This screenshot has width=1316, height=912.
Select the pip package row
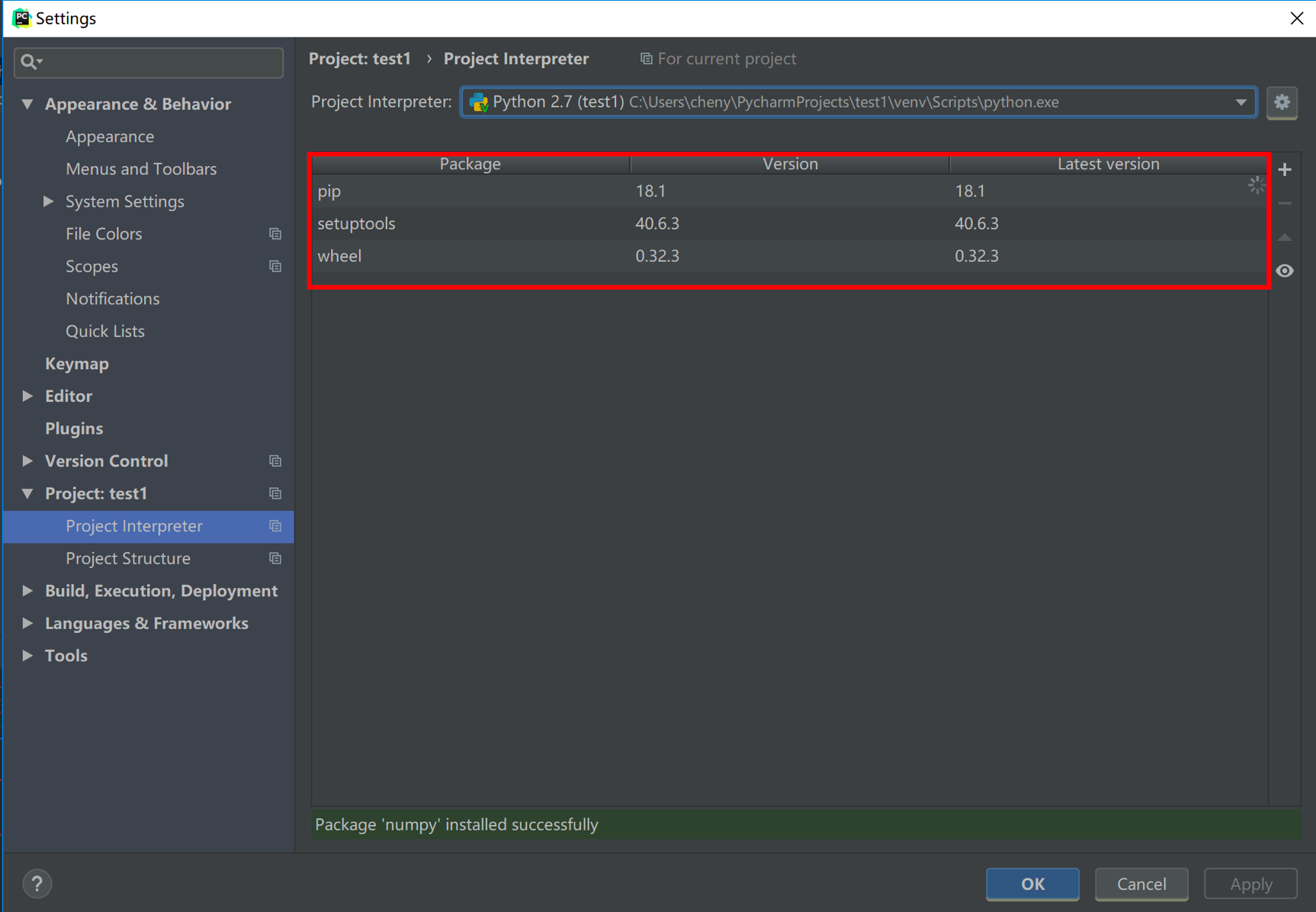click(x=789, y=191)
